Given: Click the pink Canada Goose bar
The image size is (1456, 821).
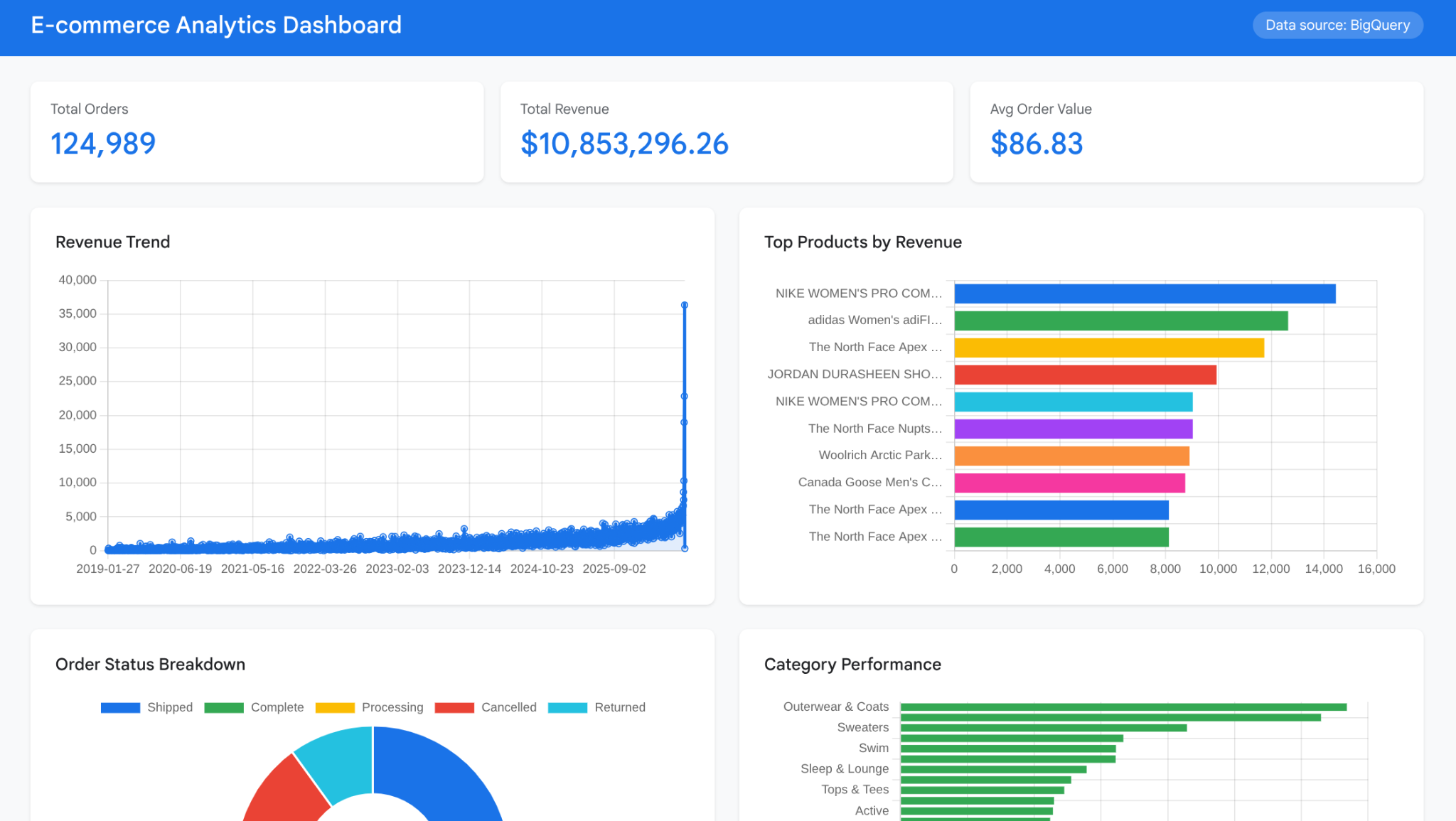Looking at the screenshot, I should (1070, 483).
